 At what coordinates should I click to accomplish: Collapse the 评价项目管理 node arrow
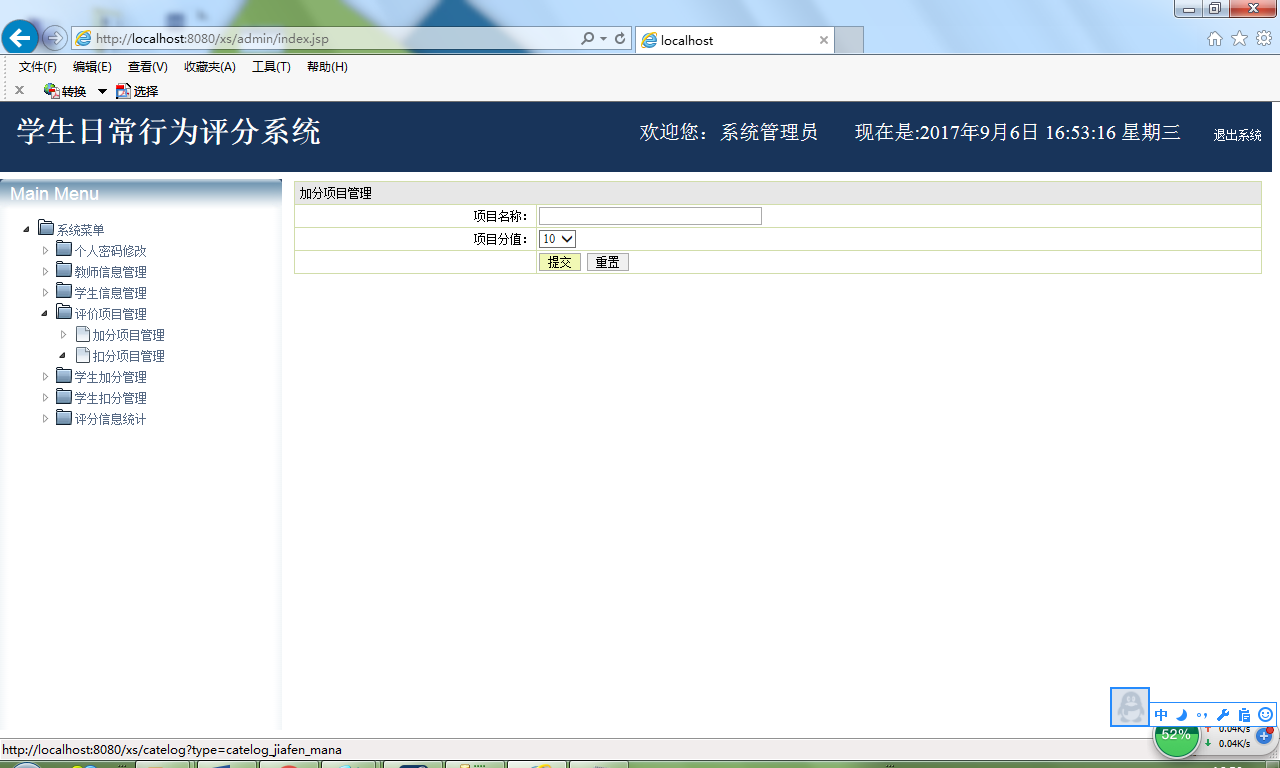[x=45, y=313]
